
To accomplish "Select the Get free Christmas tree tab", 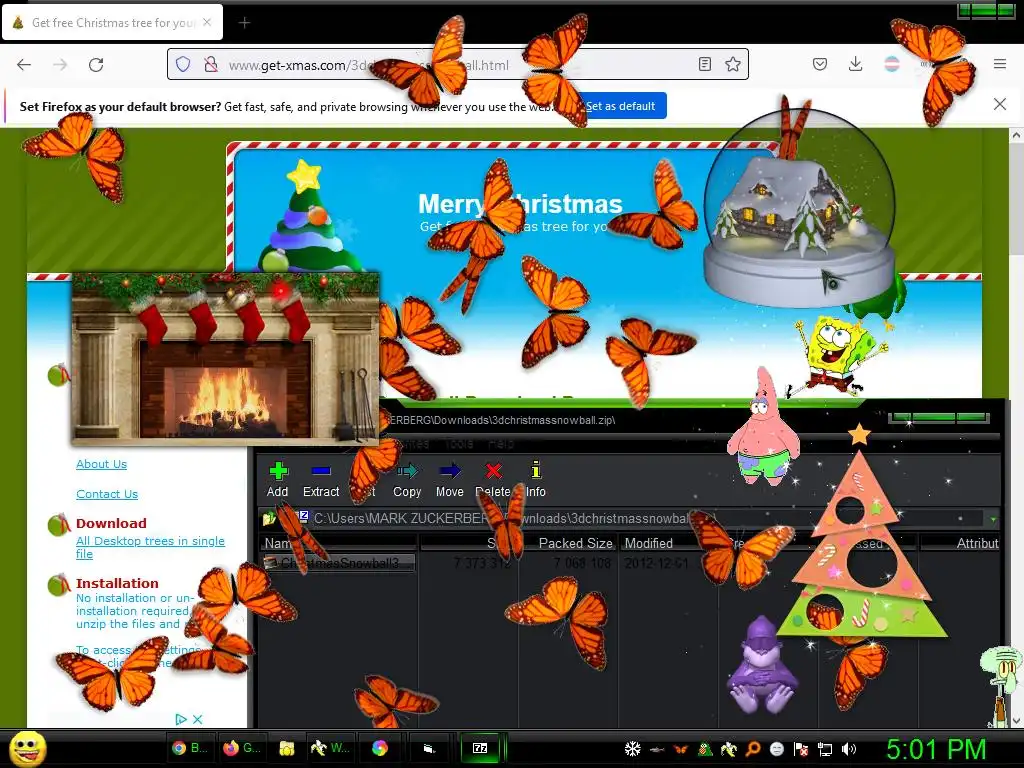I will [113, 22].
